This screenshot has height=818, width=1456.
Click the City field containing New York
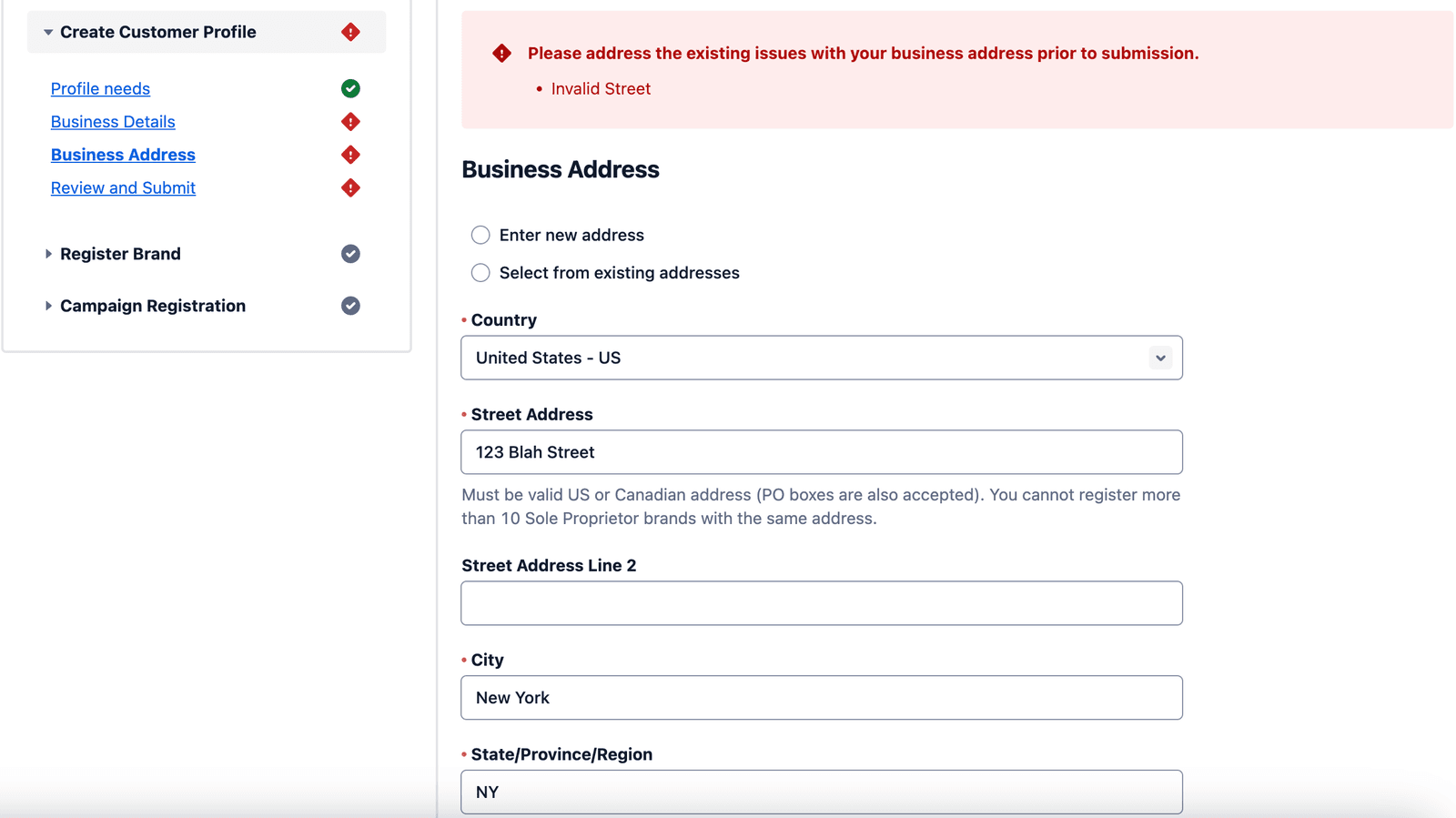pos(821,698)
